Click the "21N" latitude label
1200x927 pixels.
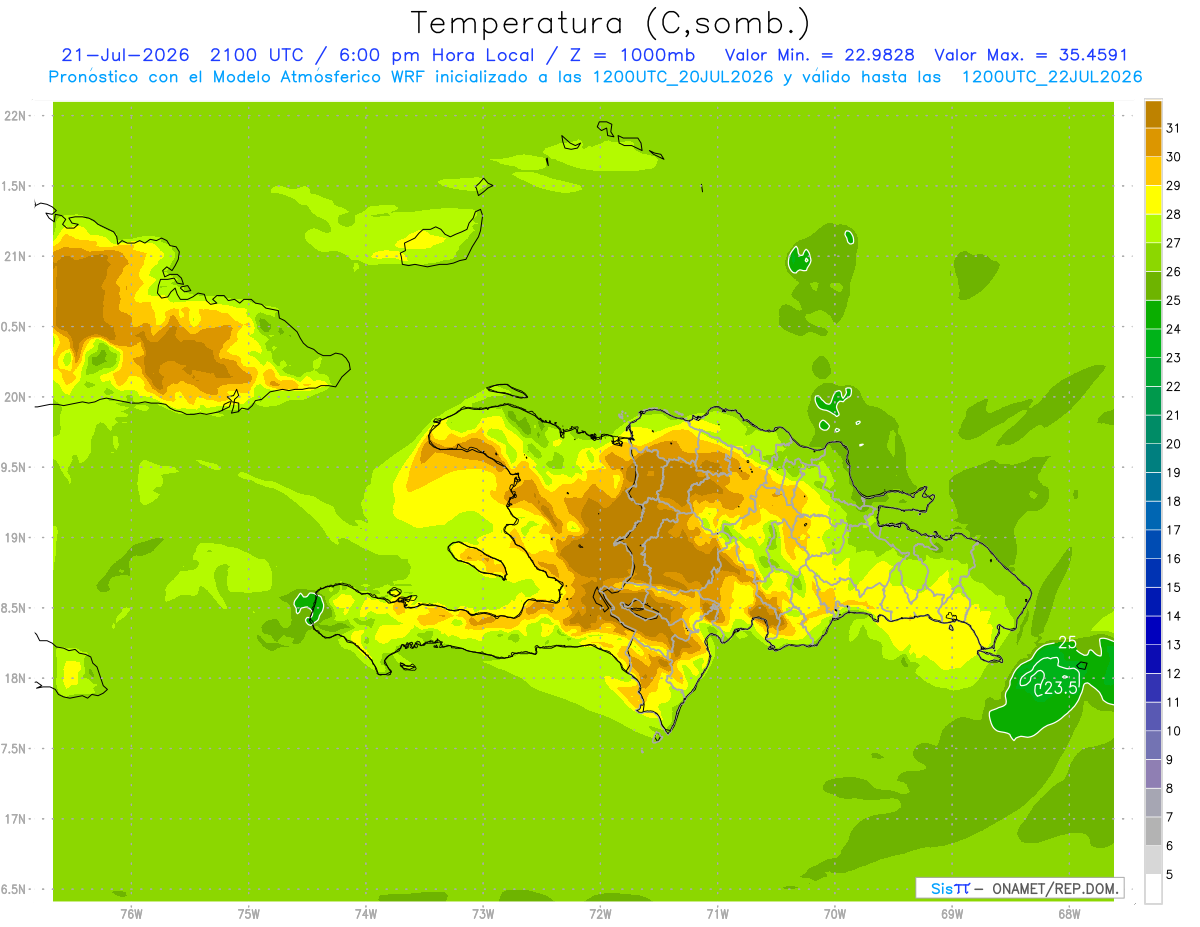tap(14, 256)
